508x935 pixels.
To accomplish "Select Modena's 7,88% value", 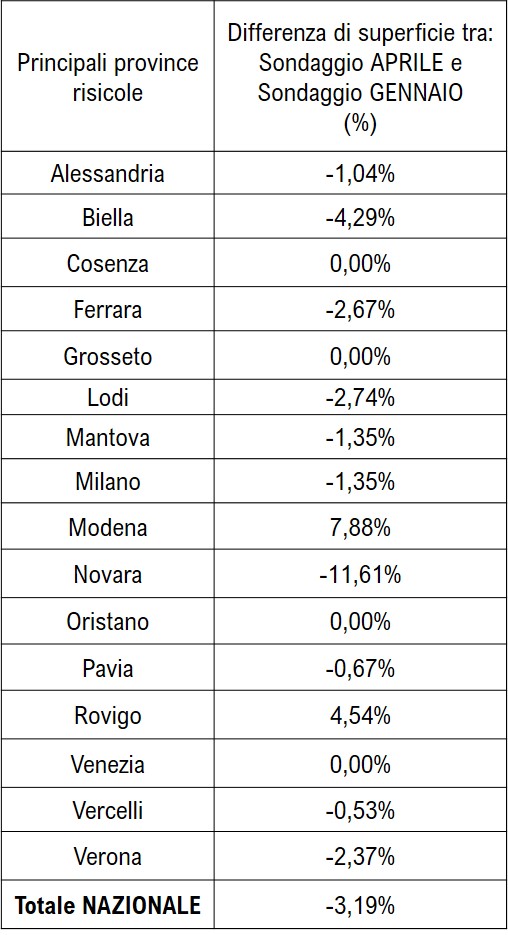I will click(360, 527).
